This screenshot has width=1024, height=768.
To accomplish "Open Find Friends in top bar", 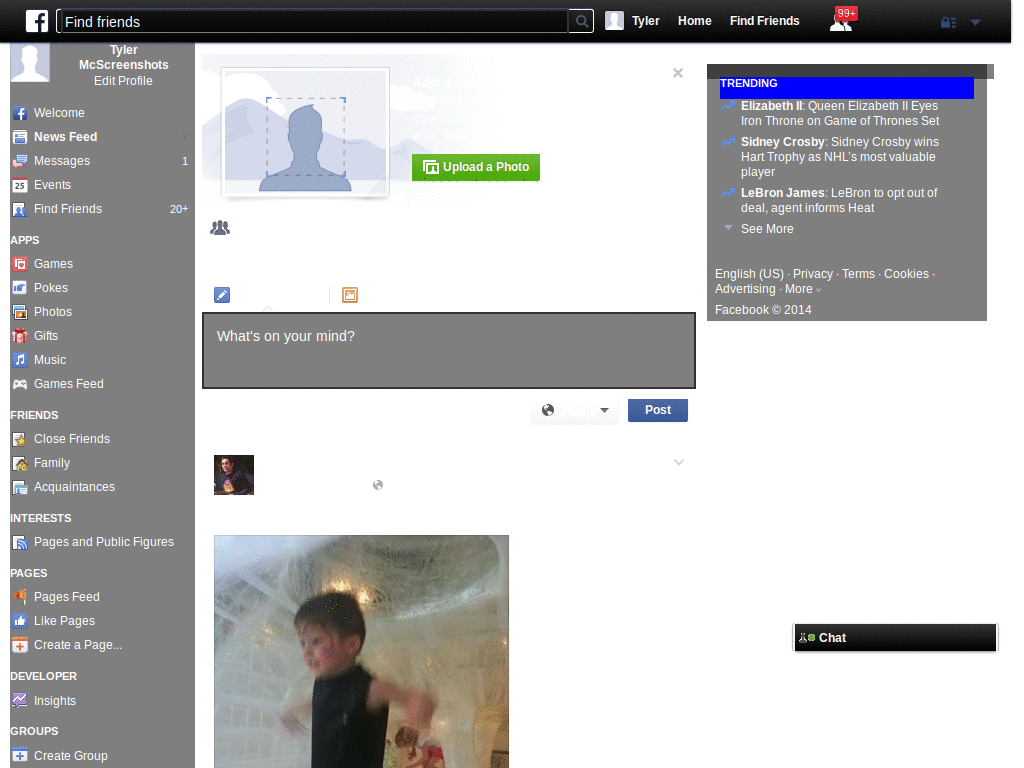I will (x=764, y=21).
